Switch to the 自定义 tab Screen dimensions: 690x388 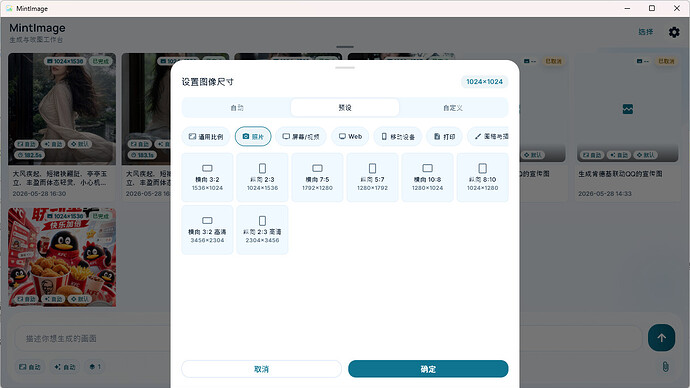pos(453,108)
